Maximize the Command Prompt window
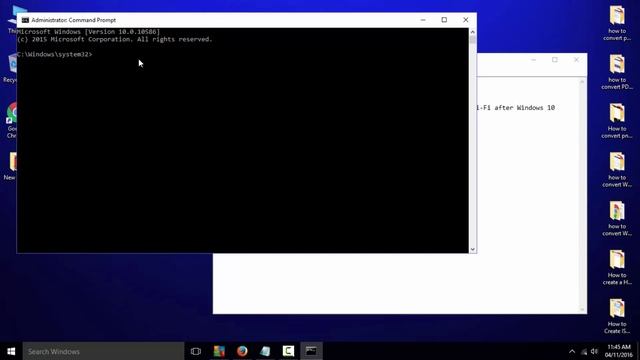This screenshot has height=360, width=640. (x=444, y=20)
